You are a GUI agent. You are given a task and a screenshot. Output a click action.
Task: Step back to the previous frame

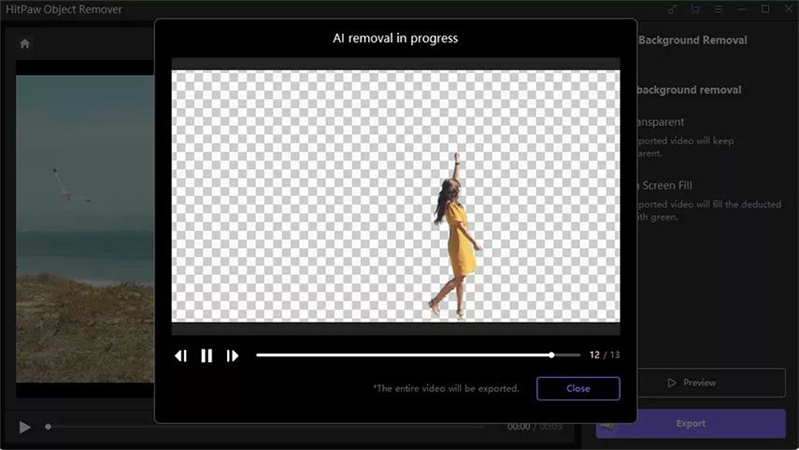pyautogui.click(x=181, y=355)
